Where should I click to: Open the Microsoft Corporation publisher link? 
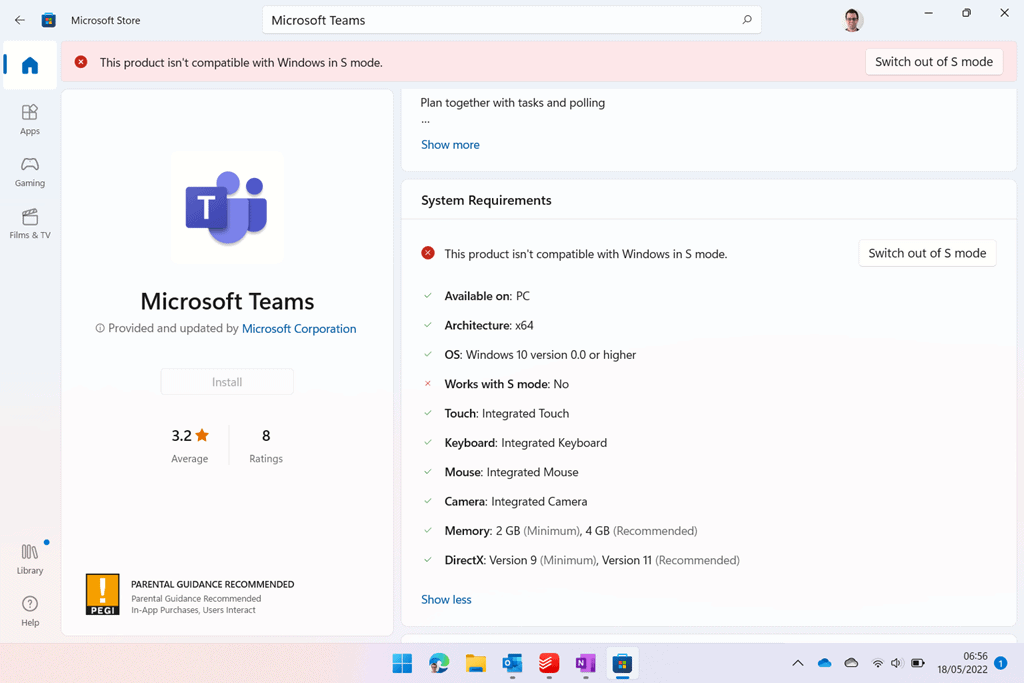[x=299, y=328]
